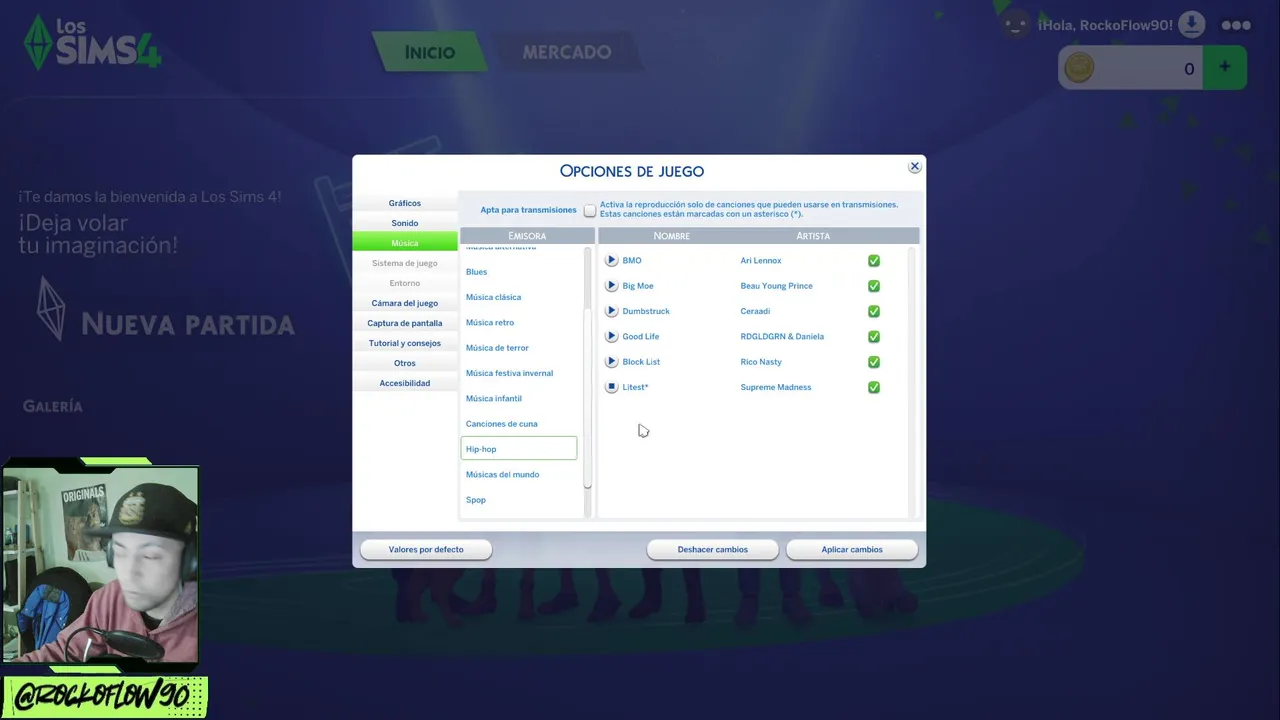Image resolution: width=1280 pixels, height=720 pixels.
Task: Close the Opciones de juego dialog
Action: point(914,167)
